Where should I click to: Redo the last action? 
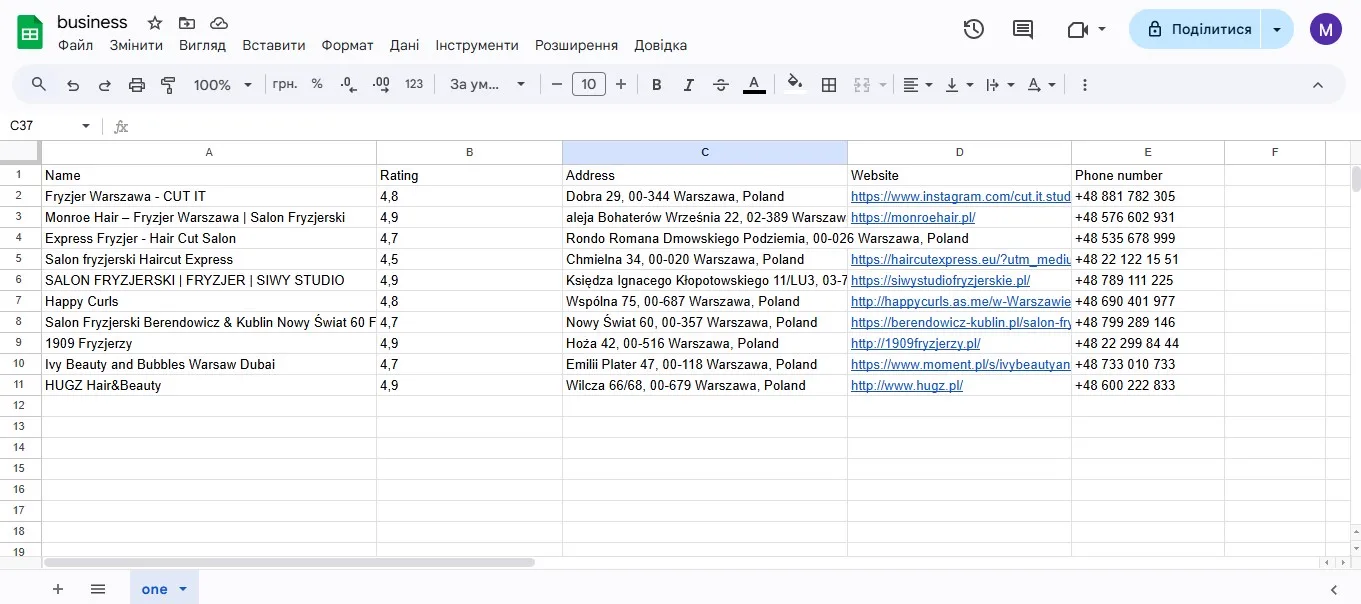[105, 85]
